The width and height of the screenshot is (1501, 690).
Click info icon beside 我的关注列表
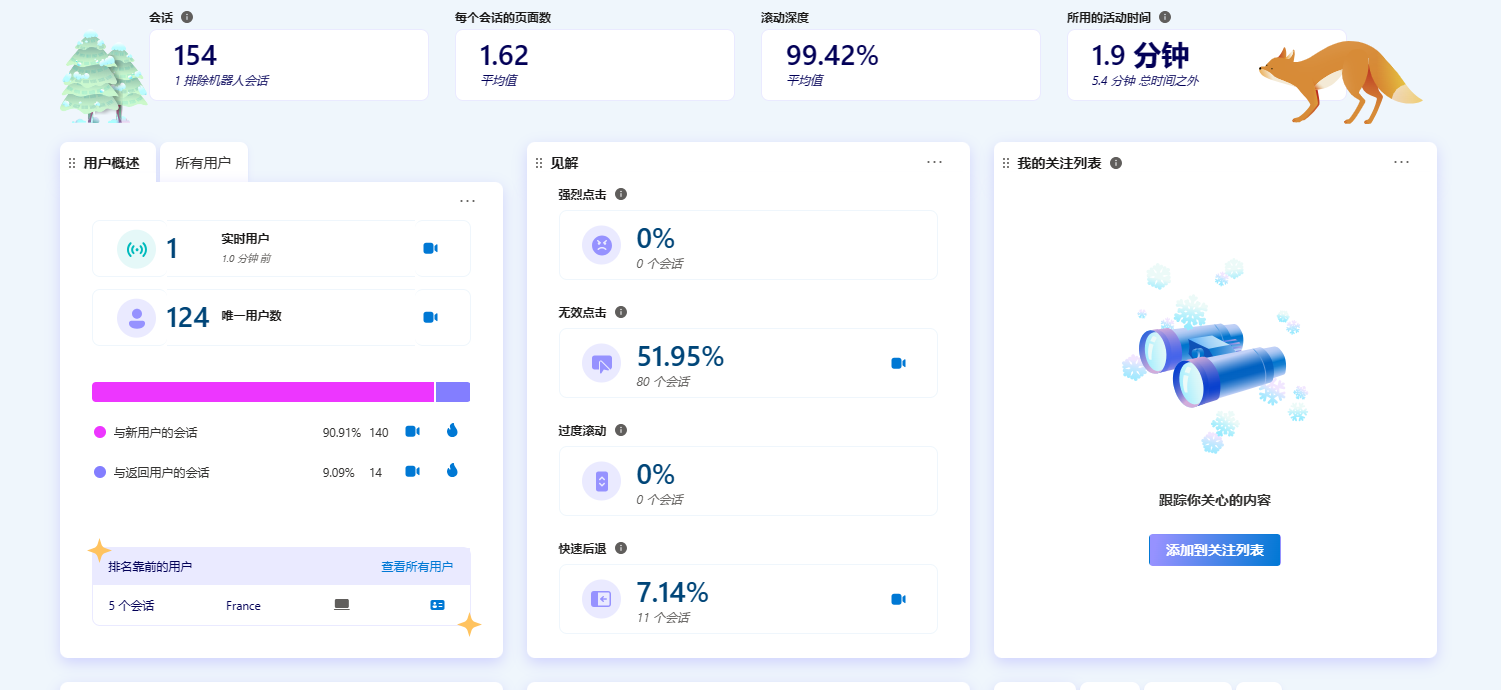tap(1116, 163)
